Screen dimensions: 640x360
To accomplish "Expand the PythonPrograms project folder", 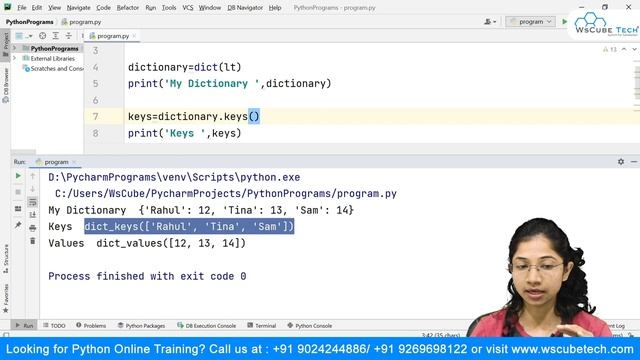I will tap(15, 48).
